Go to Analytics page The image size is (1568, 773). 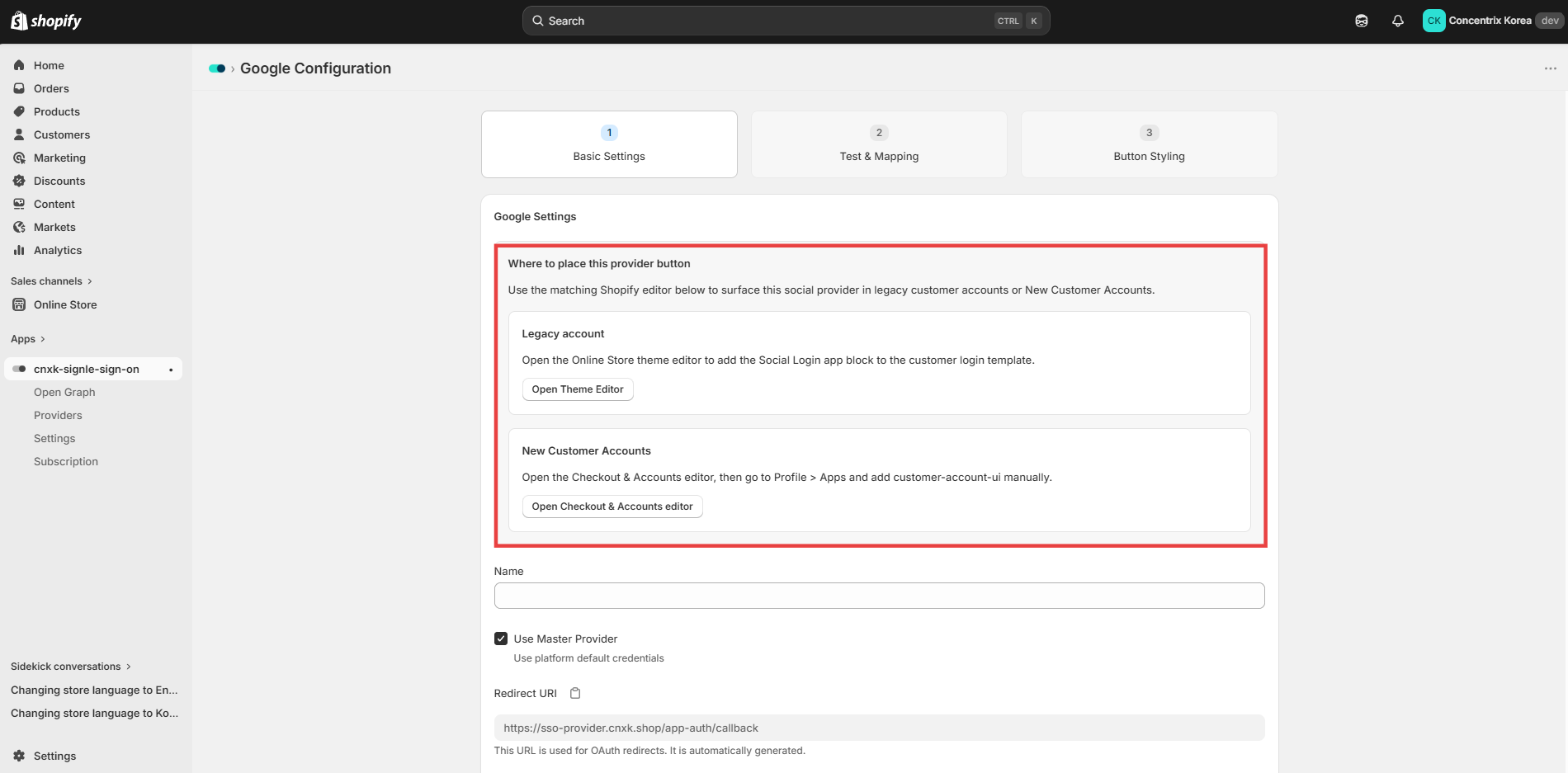58,250
